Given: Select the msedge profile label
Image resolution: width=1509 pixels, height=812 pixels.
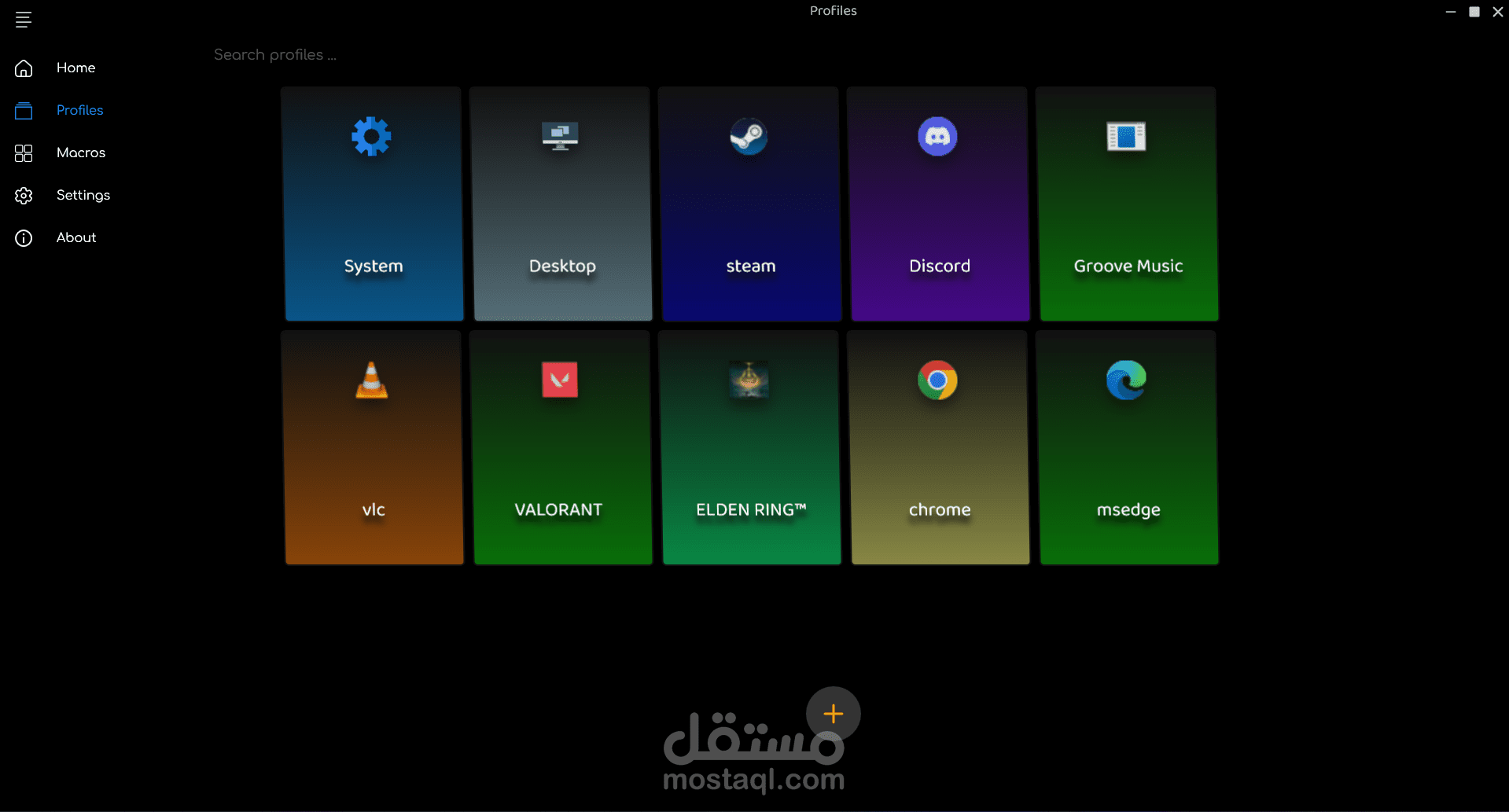Looking at the screenshot, I should [1128, 510].
